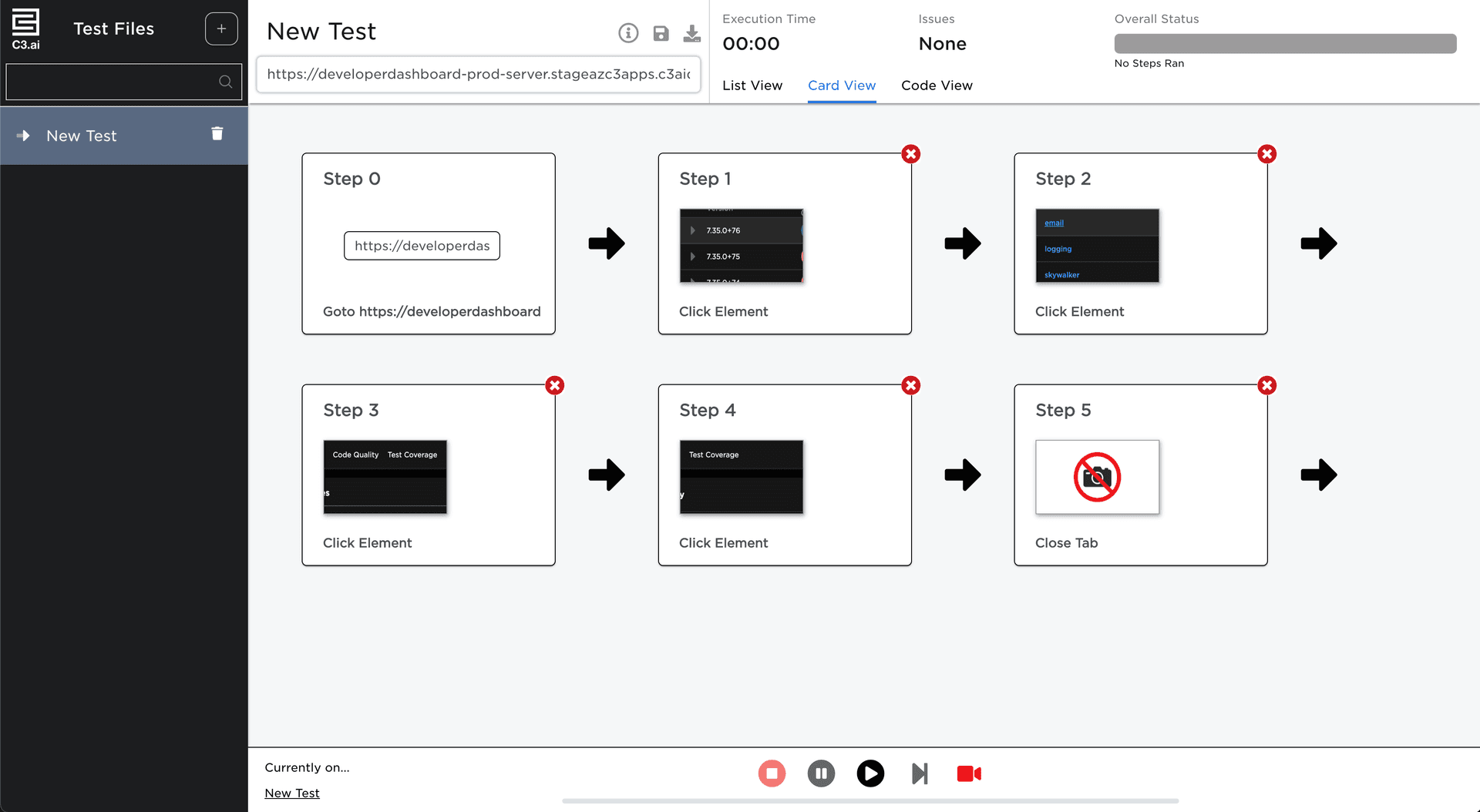Image resolution: width=1480 pixels, height=812 pixels.
Task: Click the search magnifier icon in the sidebar
Action: (x=225, y=82)
